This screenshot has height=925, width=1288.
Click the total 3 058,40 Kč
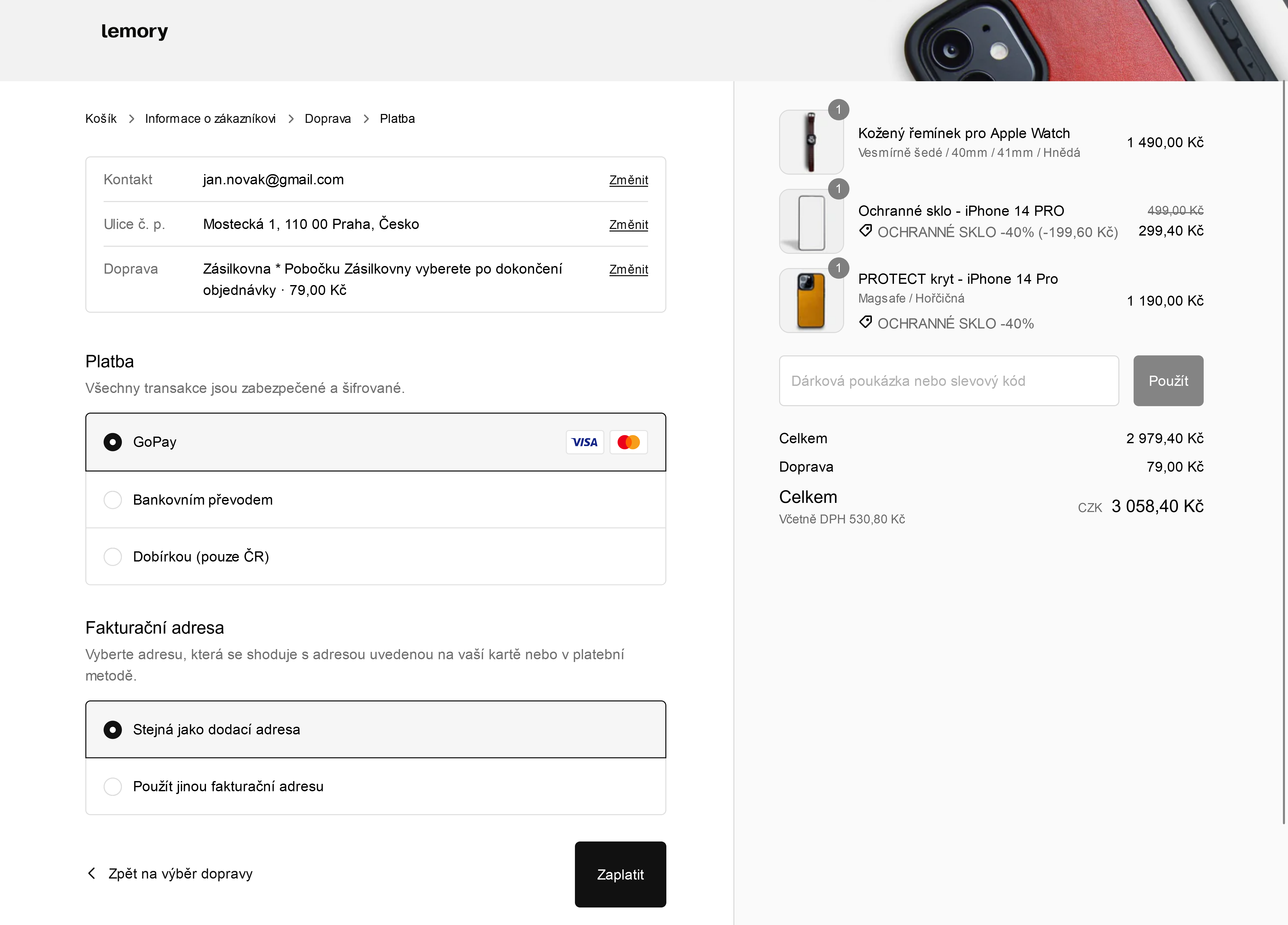click(x=1157, y=506)
